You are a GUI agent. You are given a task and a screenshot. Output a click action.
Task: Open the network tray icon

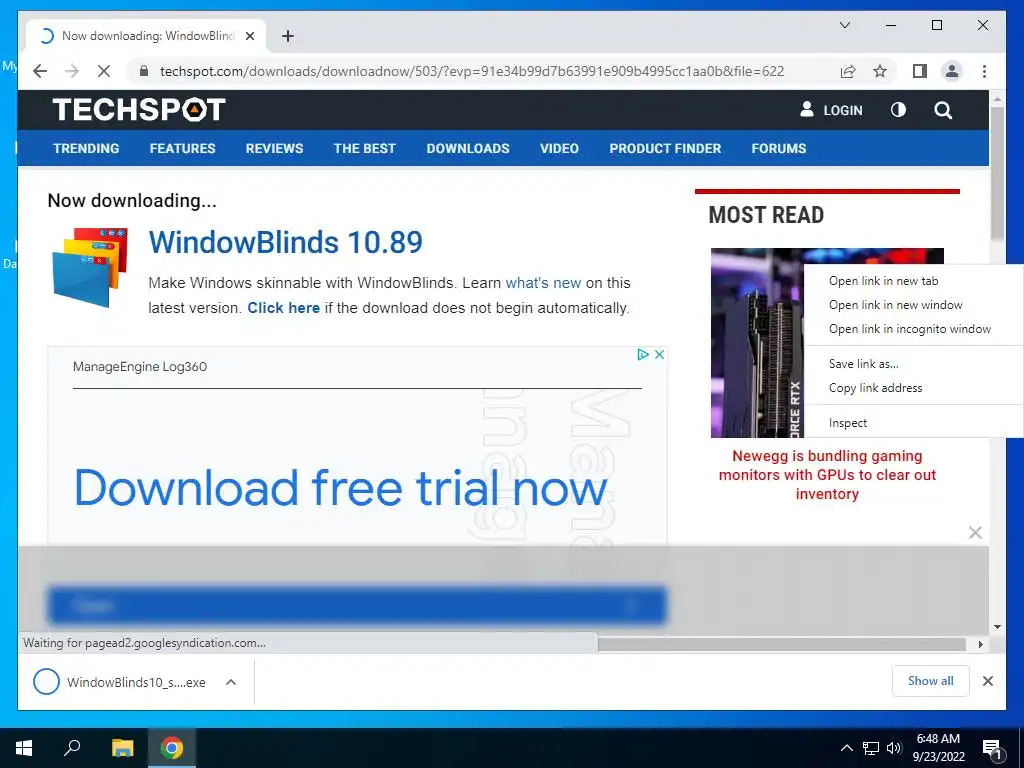pos(871,748)
